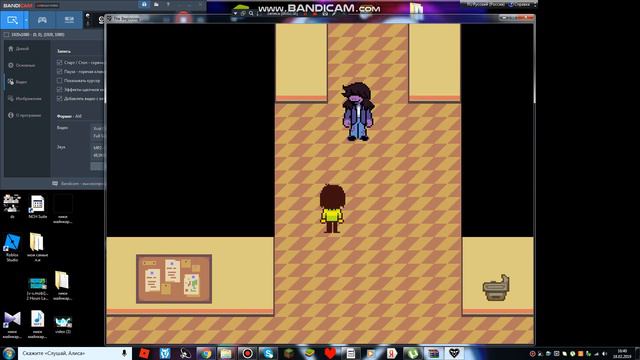Click the water fountain in the game hallway
Image resolution: width=640 pixels, height=360 pixels.
496,288
